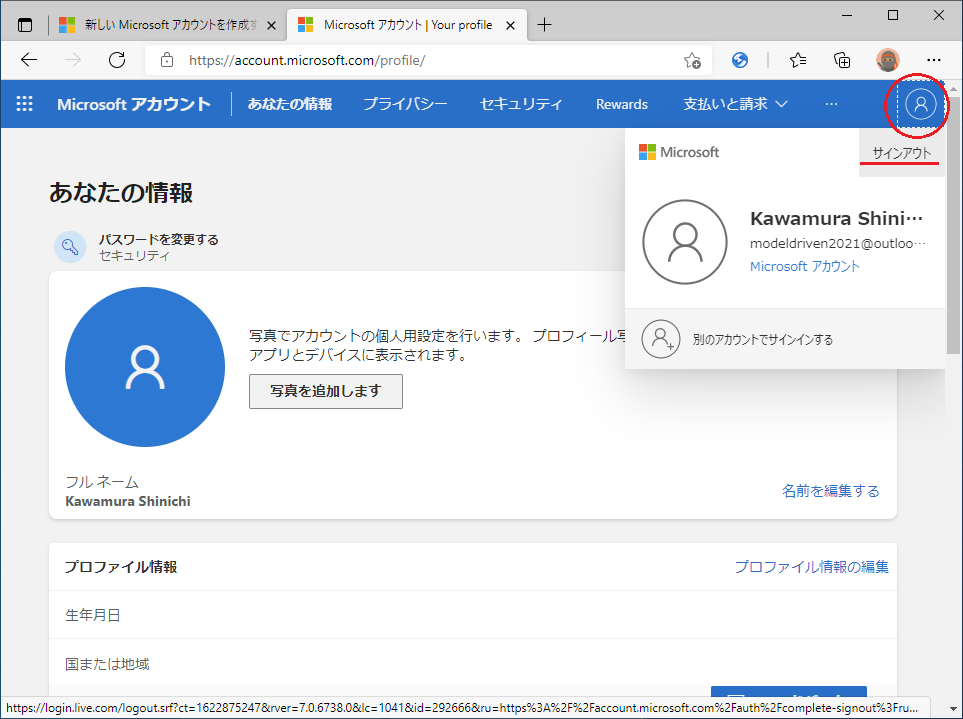963x719 pixels.
Task: Sign out using サインアウト
Action: (x=902, y=153)
